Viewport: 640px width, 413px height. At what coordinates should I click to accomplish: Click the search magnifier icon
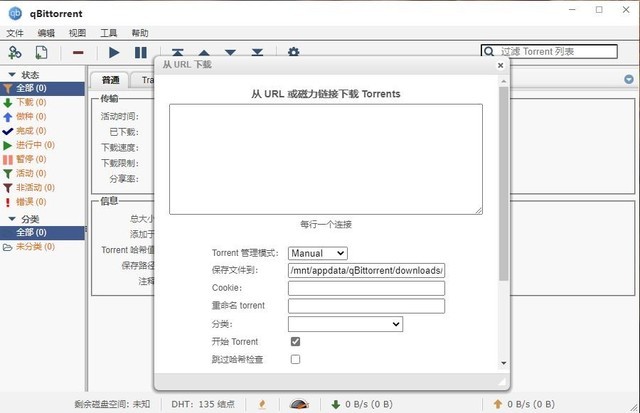pyautogui.click(x=489, y=51)
